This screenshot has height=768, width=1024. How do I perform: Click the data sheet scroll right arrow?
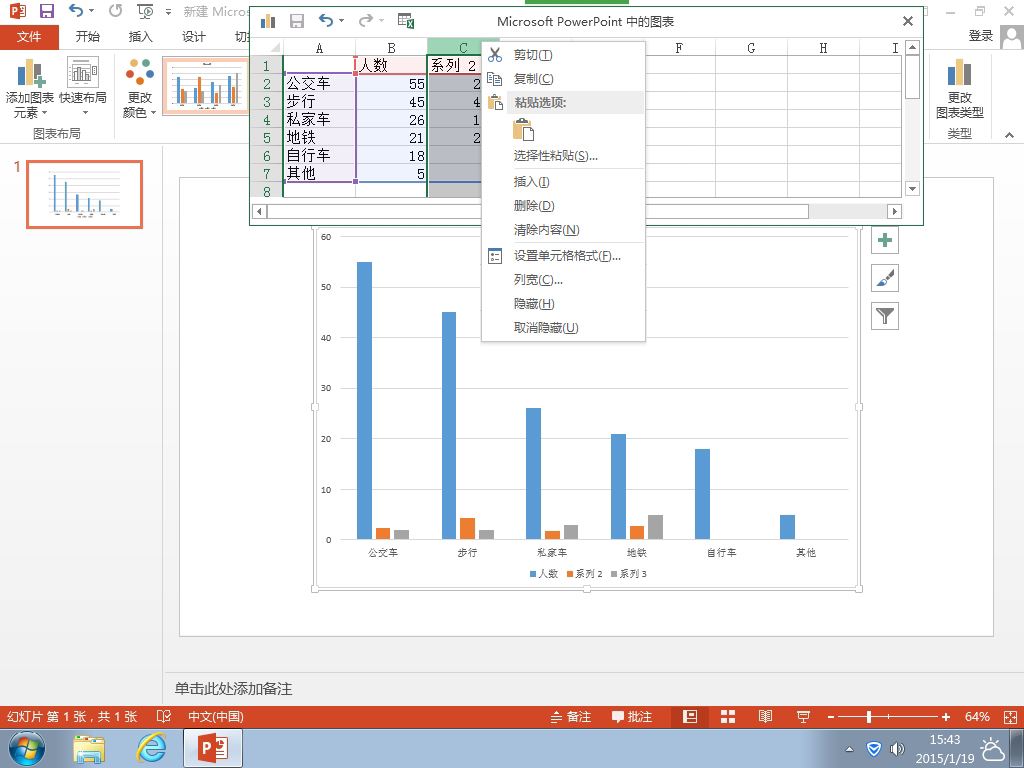895,211
